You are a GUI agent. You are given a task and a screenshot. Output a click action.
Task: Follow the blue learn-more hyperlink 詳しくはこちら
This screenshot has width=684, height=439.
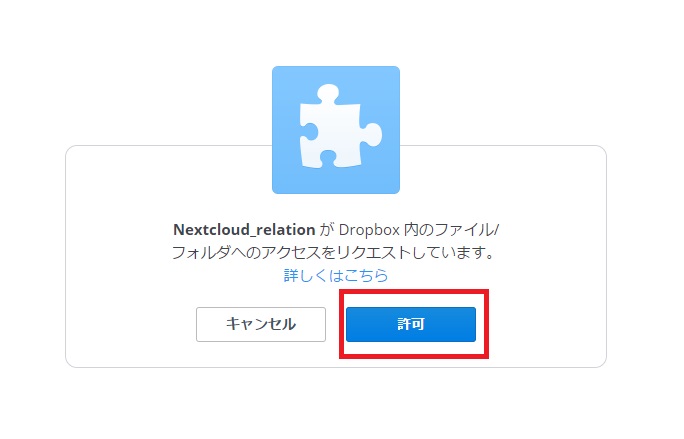pos(336,275)
